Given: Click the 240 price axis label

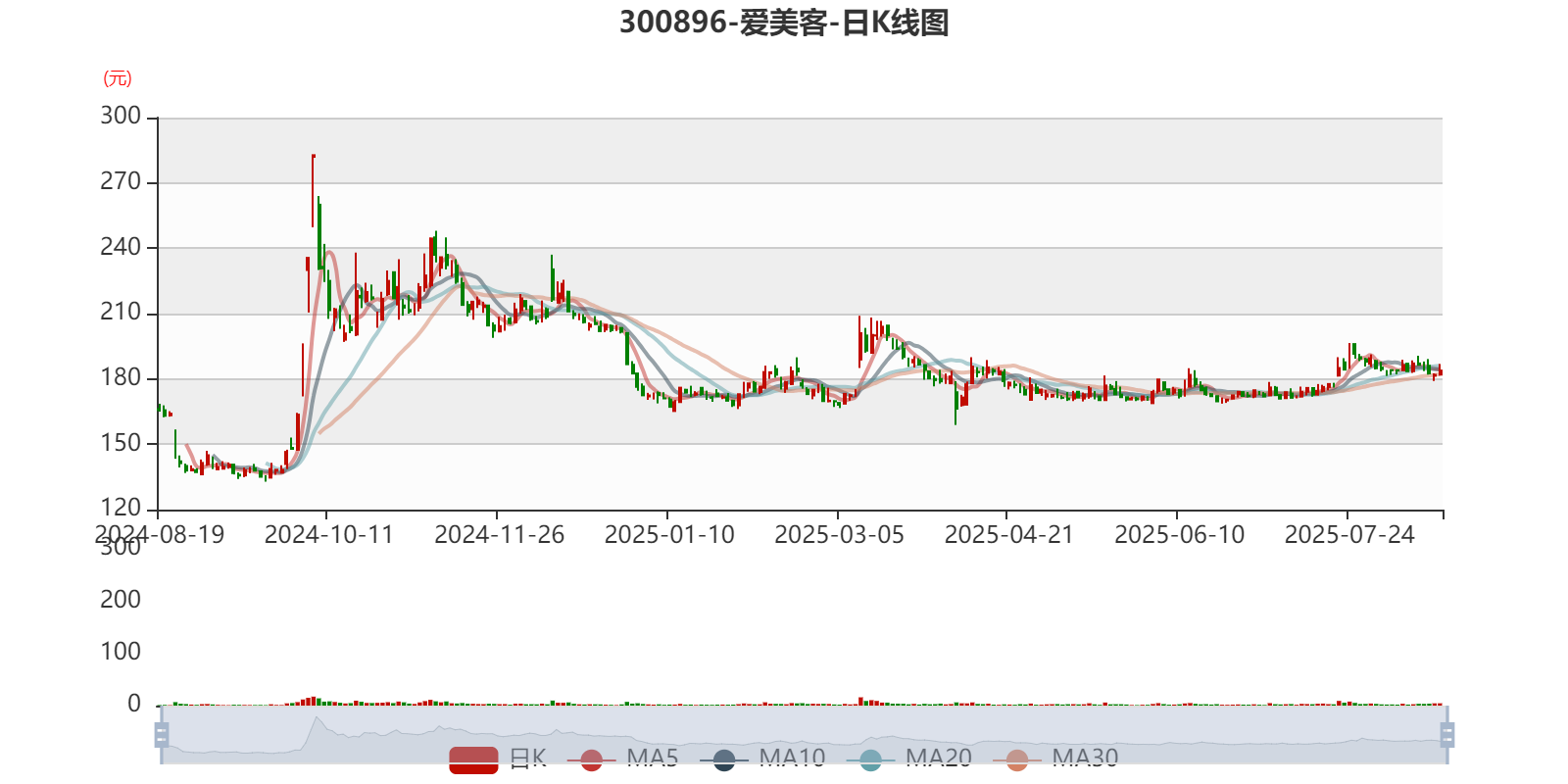Looking at the screenshot, I should pos(121,247).
